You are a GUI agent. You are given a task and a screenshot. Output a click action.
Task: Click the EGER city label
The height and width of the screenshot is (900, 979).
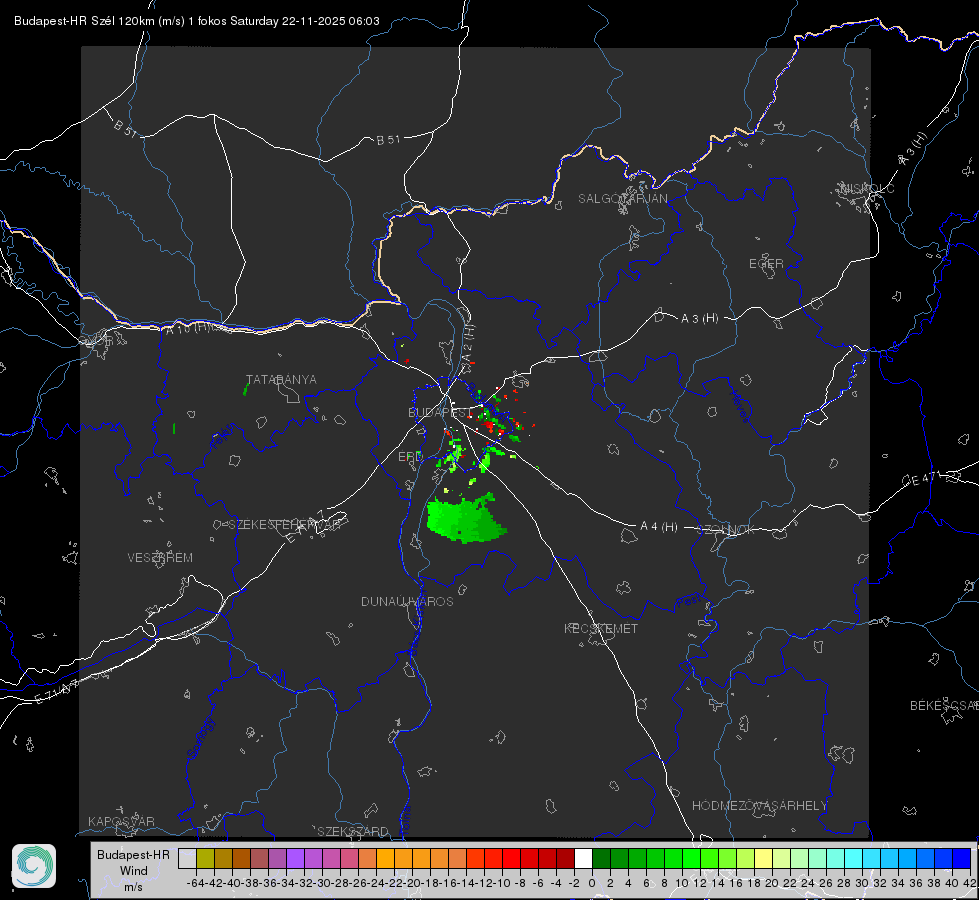(766, 264)
